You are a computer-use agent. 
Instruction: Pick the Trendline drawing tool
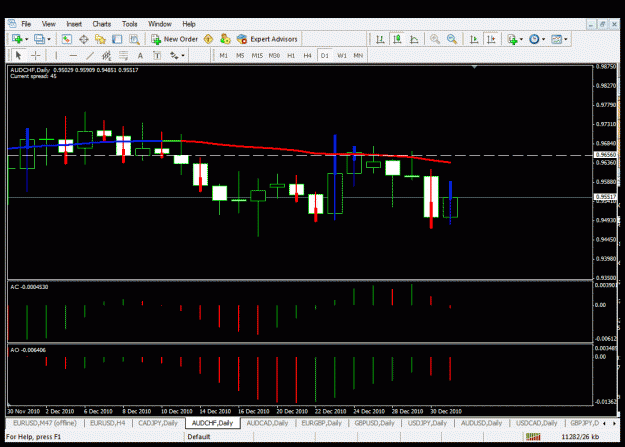(x=90, y=55)
